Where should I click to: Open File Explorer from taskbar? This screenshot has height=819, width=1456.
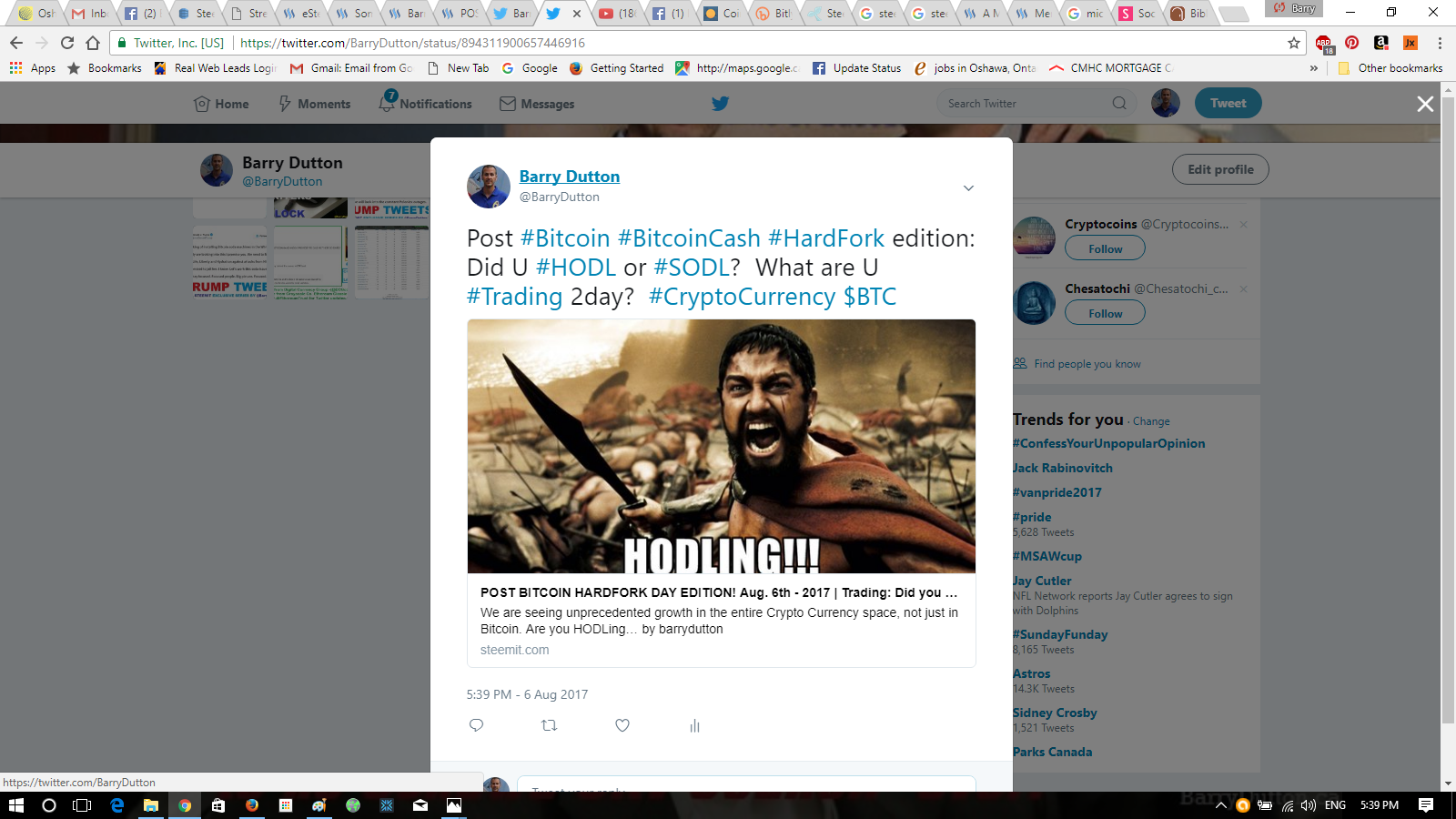151,805
